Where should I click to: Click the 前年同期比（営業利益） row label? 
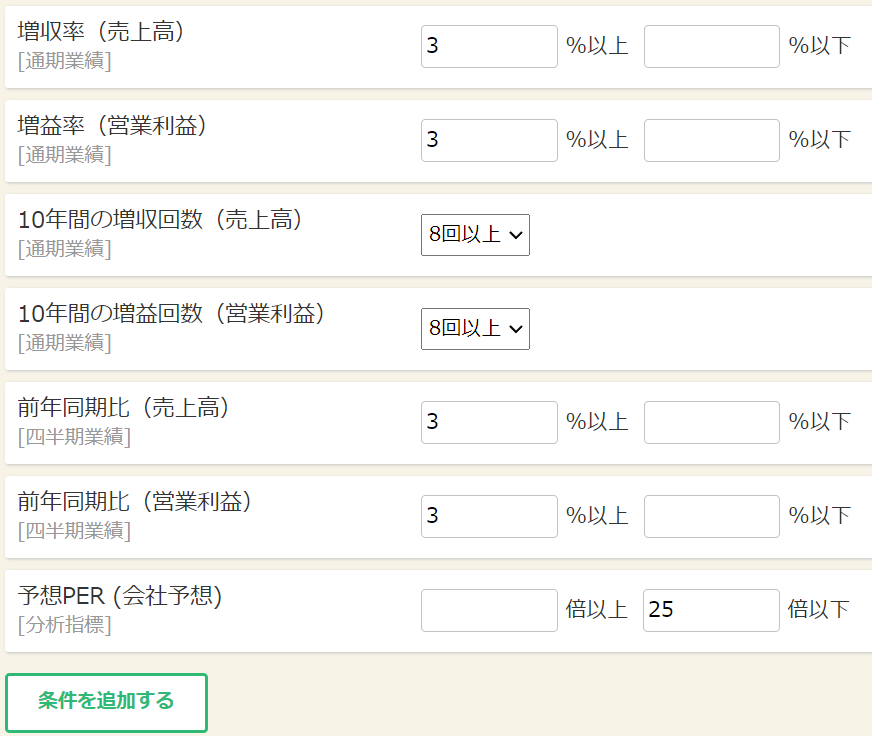pyautogui.click(x=135, y=502)
